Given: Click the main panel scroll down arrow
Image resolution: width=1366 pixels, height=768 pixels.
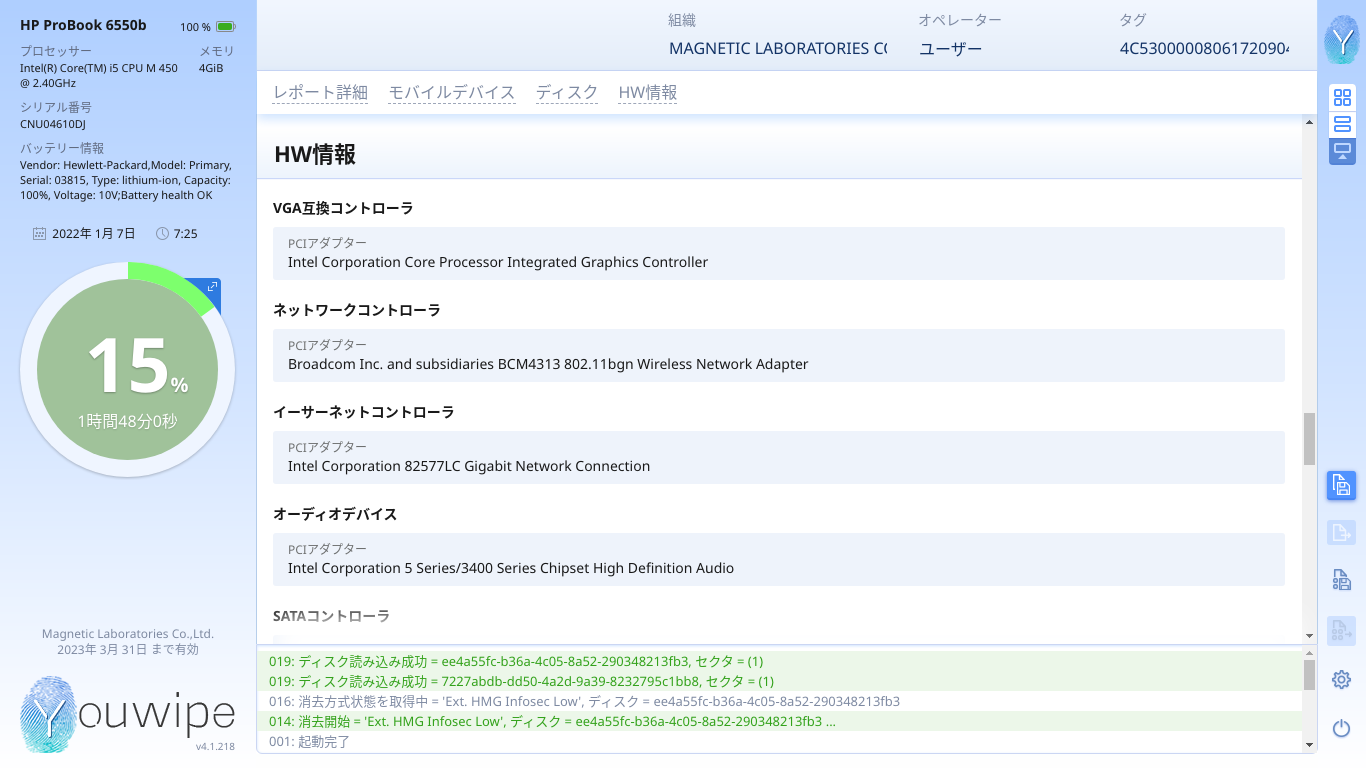Looking at the screenshot, I should tap(1309, 635).
